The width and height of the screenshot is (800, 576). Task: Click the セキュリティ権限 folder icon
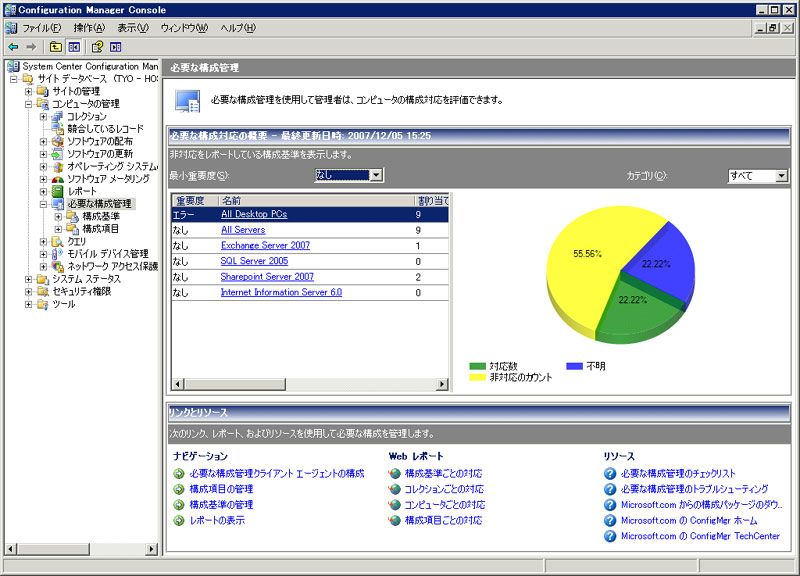(x=43, y=291)
